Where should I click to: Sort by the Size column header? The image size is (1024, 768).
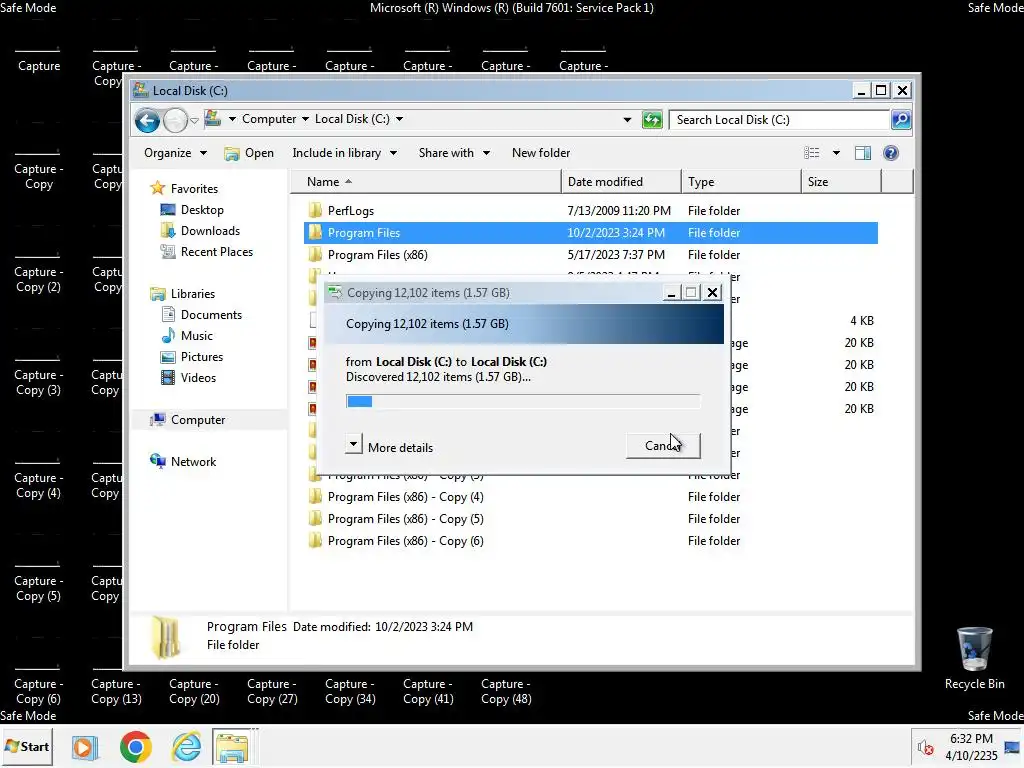tap(841, 182)
